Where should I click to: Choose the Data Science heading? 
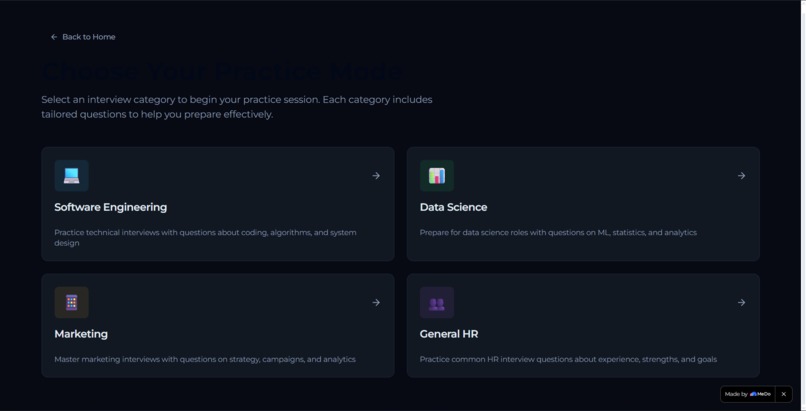click(453, 207)
